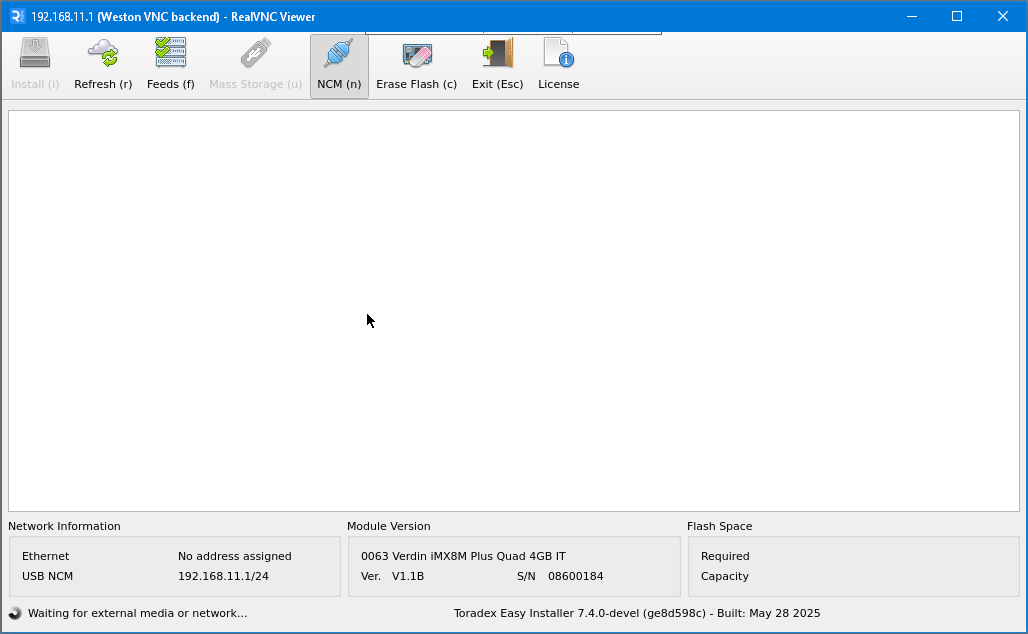Screen dimensions: 1028x634
Task: Click the RealVNC logo in title bar
Action: (17, 16)
